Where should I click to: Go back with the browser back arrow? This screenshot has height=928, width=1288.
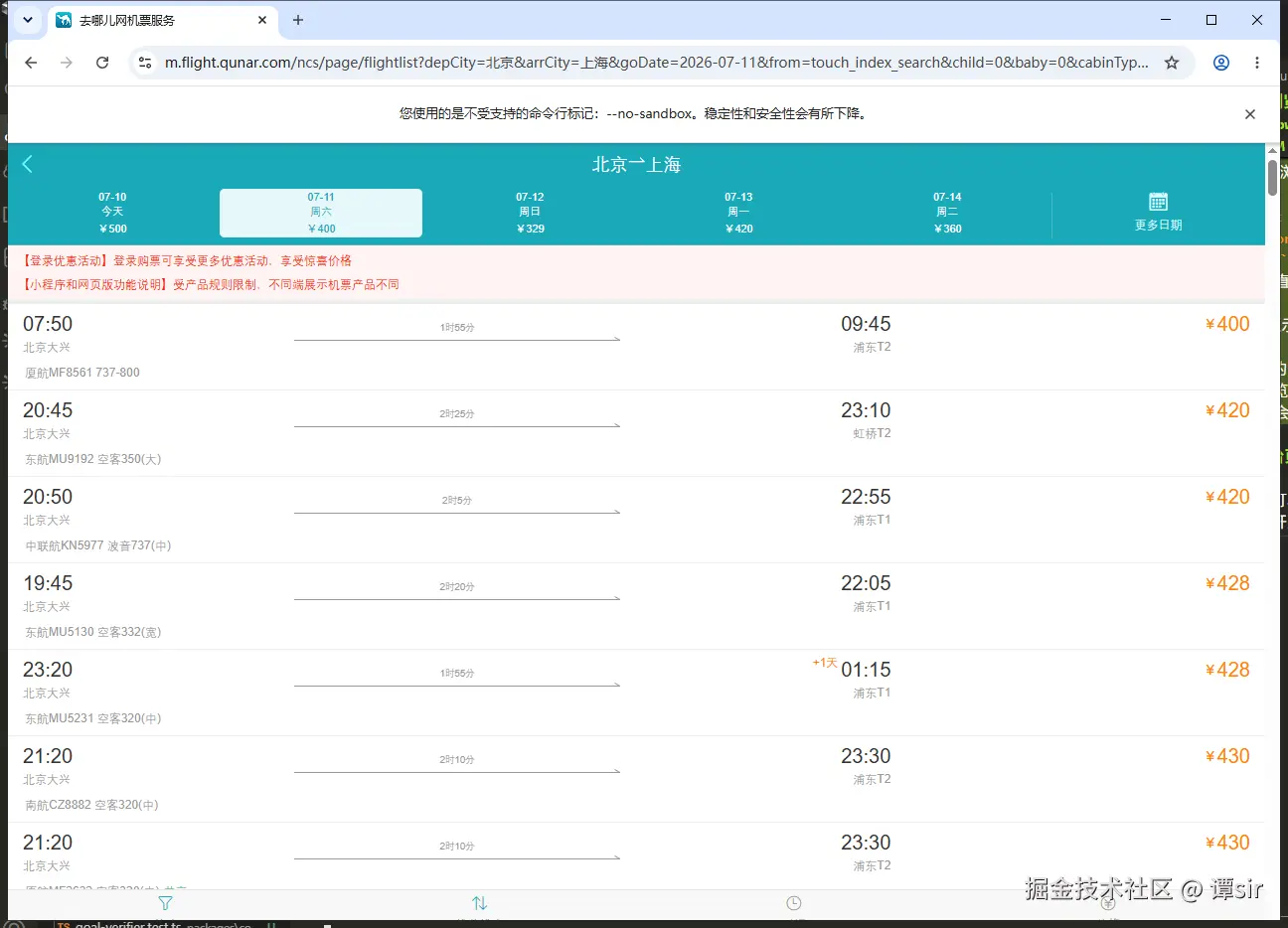point(31,63)
